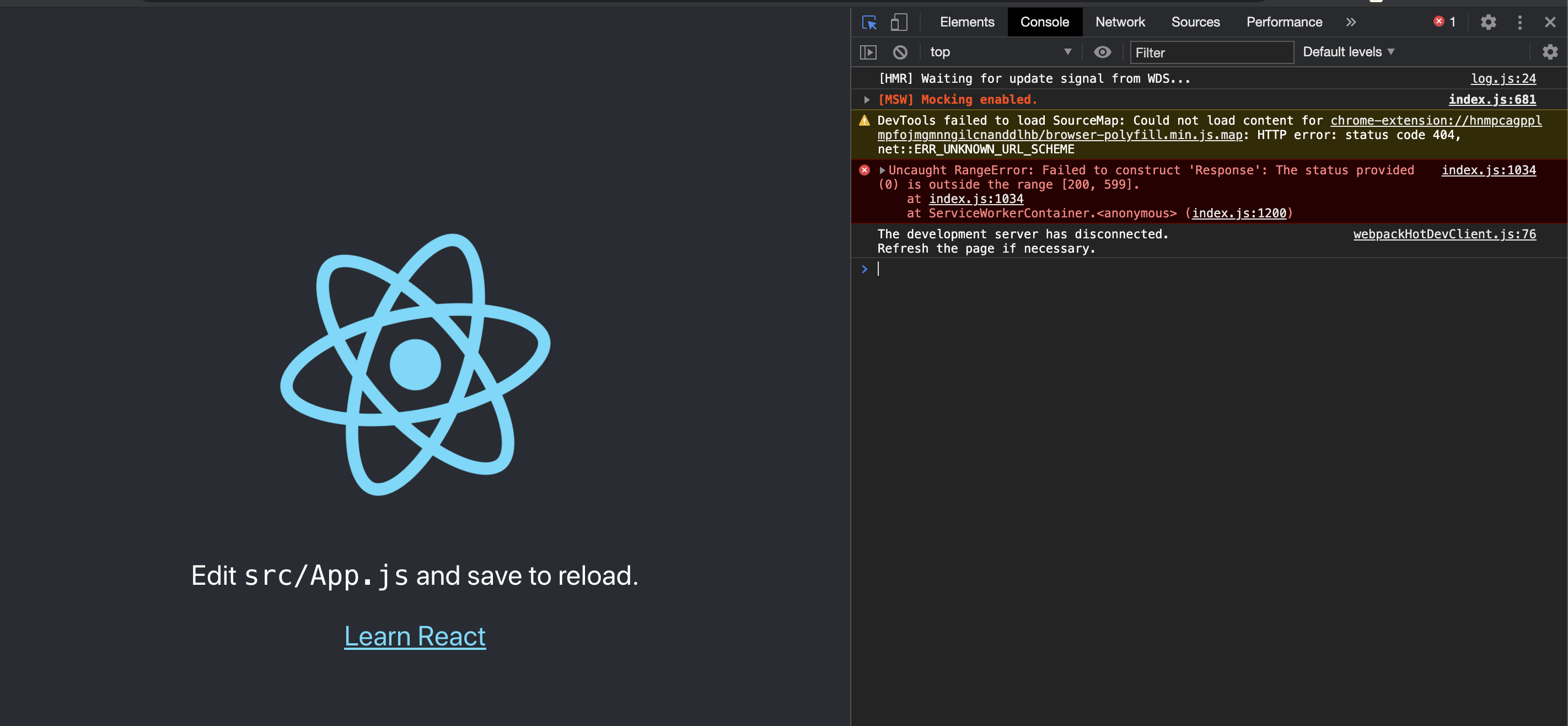
Task: Click the DevTools dock position icon
Action: click(x=1520, y=21)
